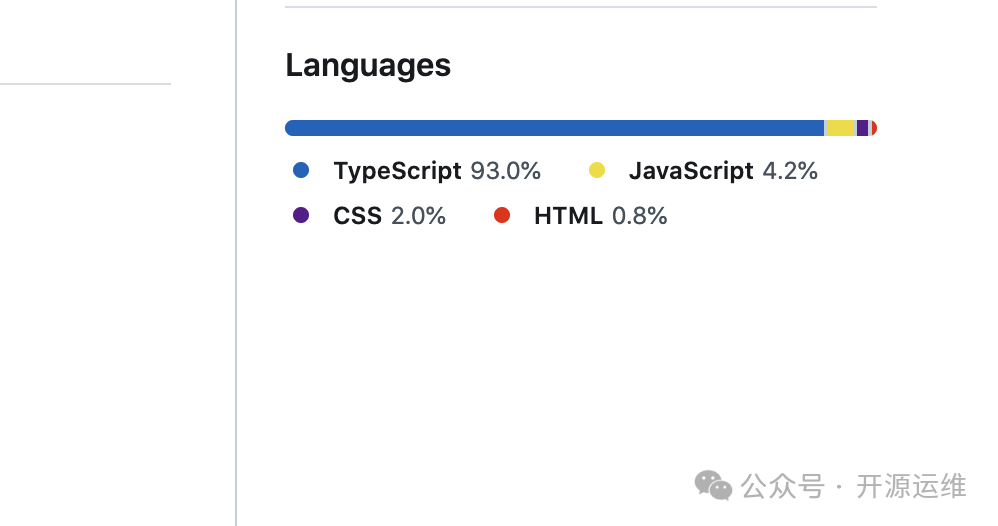
Task: Click the red dot beside HTML
Action: pyautogui.click(x=502, y=216)
